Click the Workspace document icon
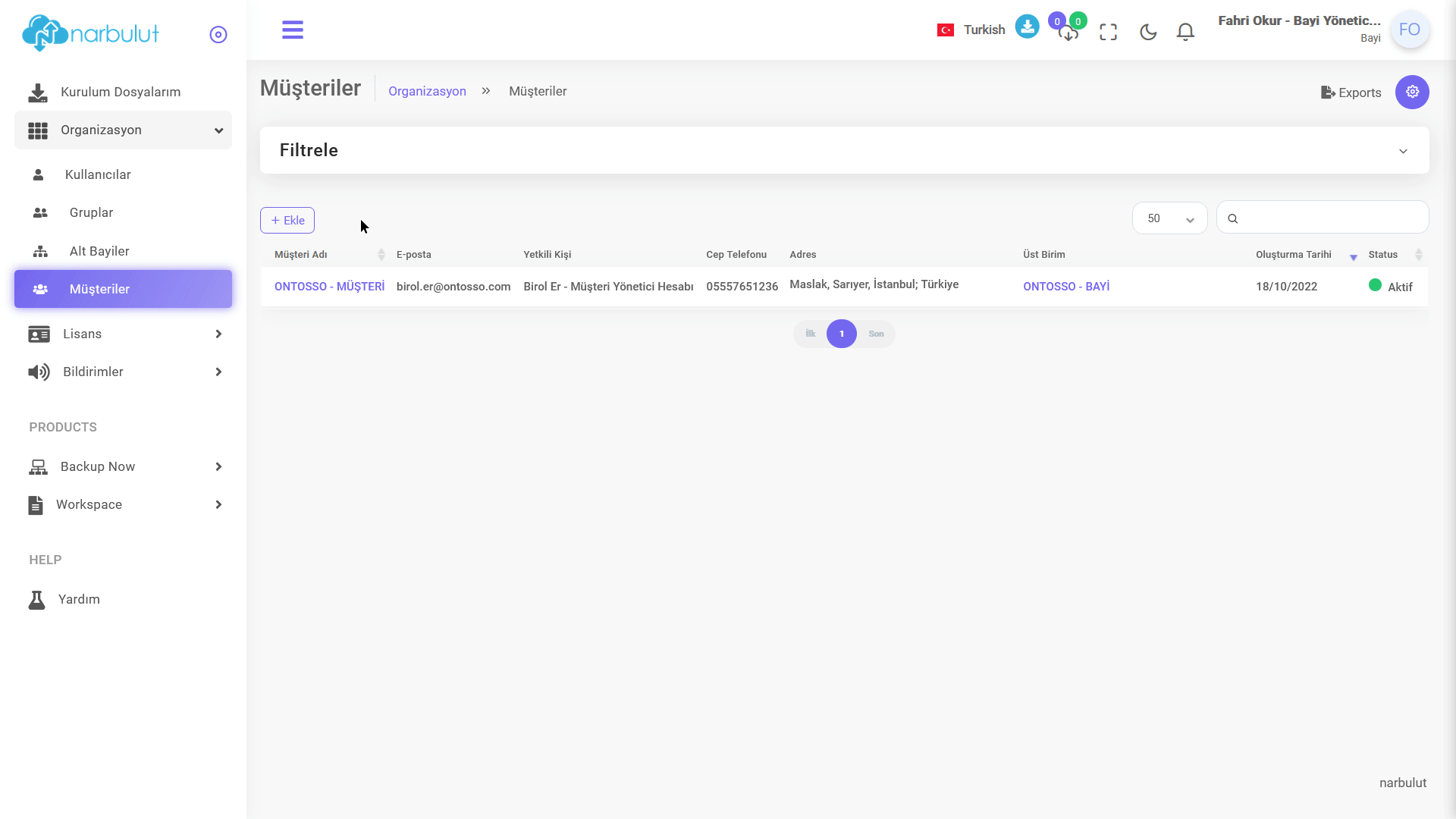Screen dimensions: 1456x819 (x=36, y=505)
